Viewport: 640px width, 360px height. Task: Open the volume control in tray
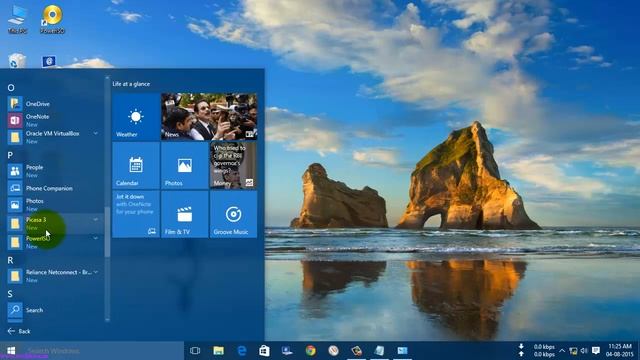[x=584, y=351]
